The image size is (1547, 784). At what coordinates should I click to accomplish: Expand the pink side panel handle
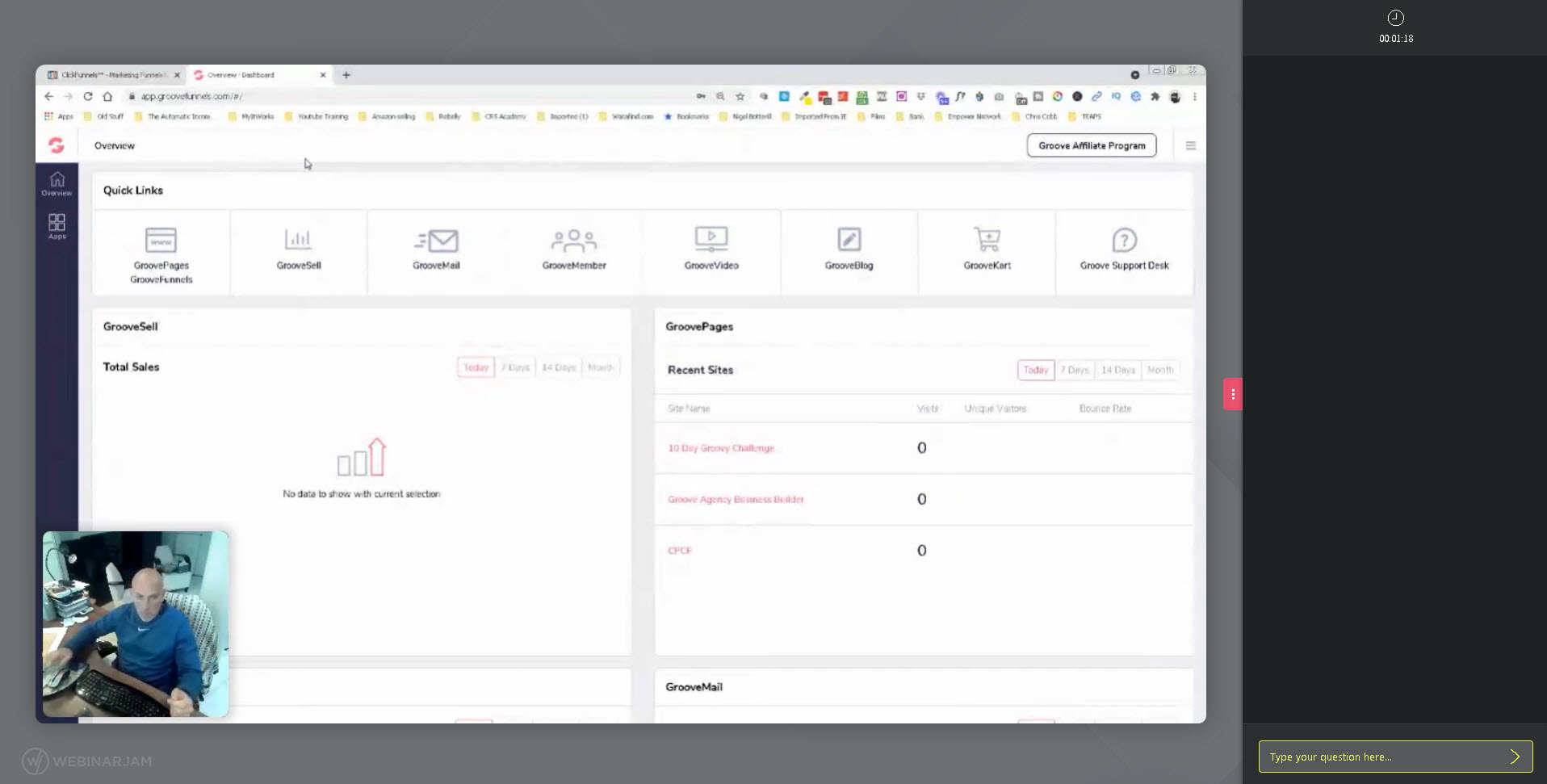tap(1232, 394)
